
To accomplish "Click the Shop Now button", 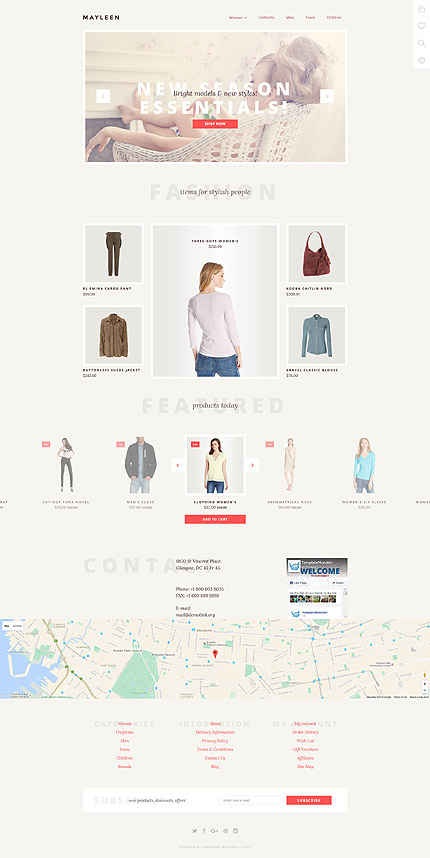I will 215,124.
